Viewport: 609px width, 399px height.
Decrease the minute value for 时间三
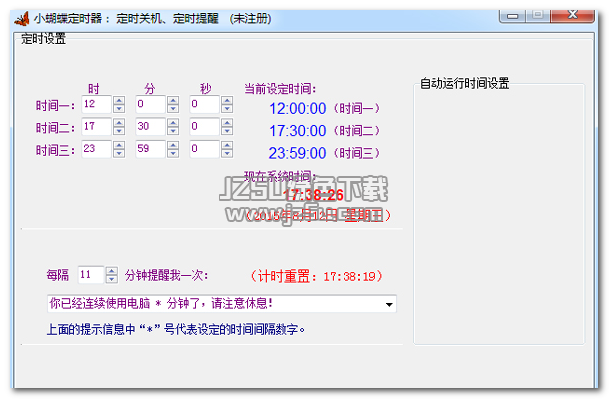point(173,153)
